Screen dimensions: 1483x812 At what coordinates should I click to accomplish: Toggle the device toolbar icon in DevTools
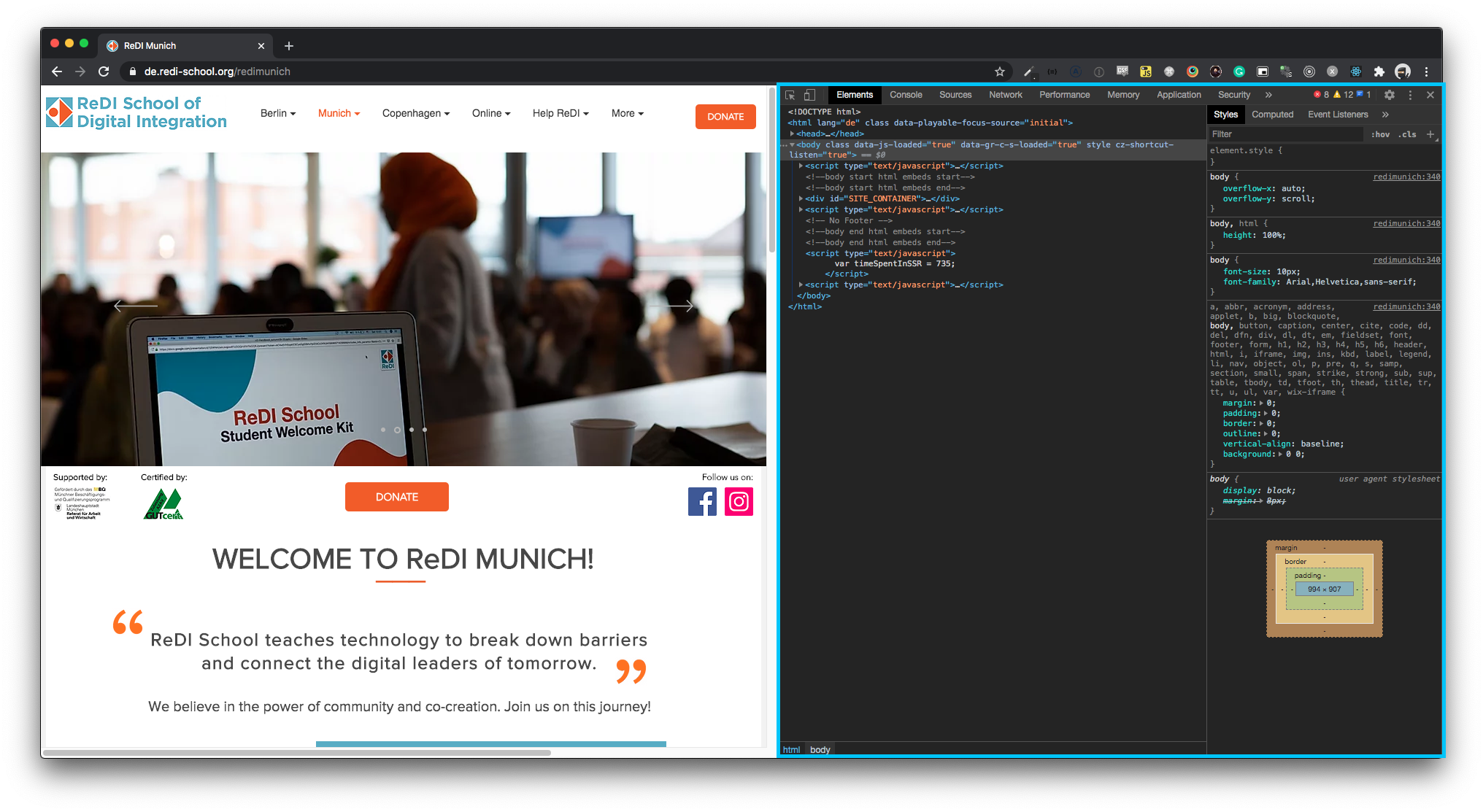coord(809,95)
